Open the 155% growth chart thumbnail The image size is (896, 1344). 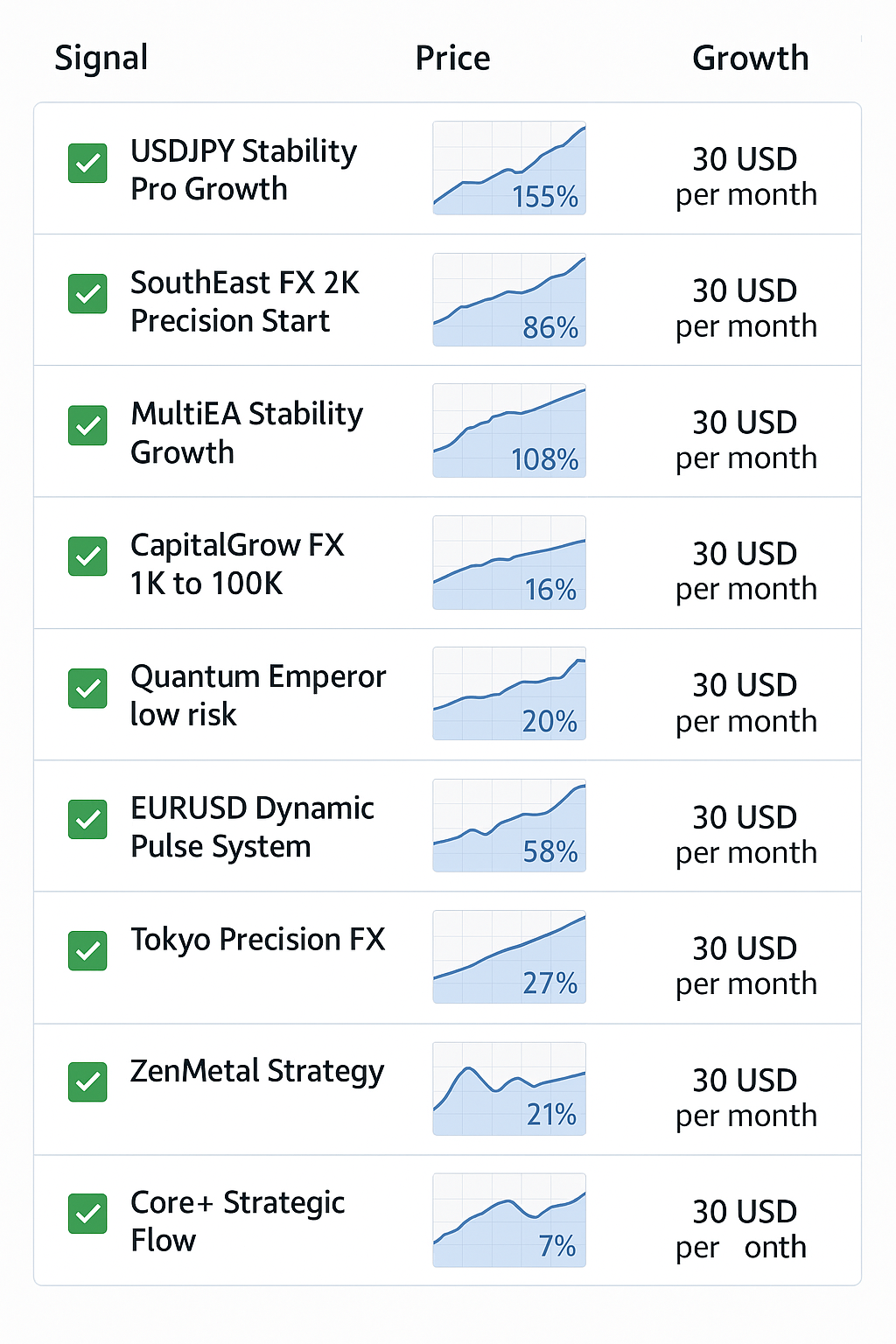point(509,168)
